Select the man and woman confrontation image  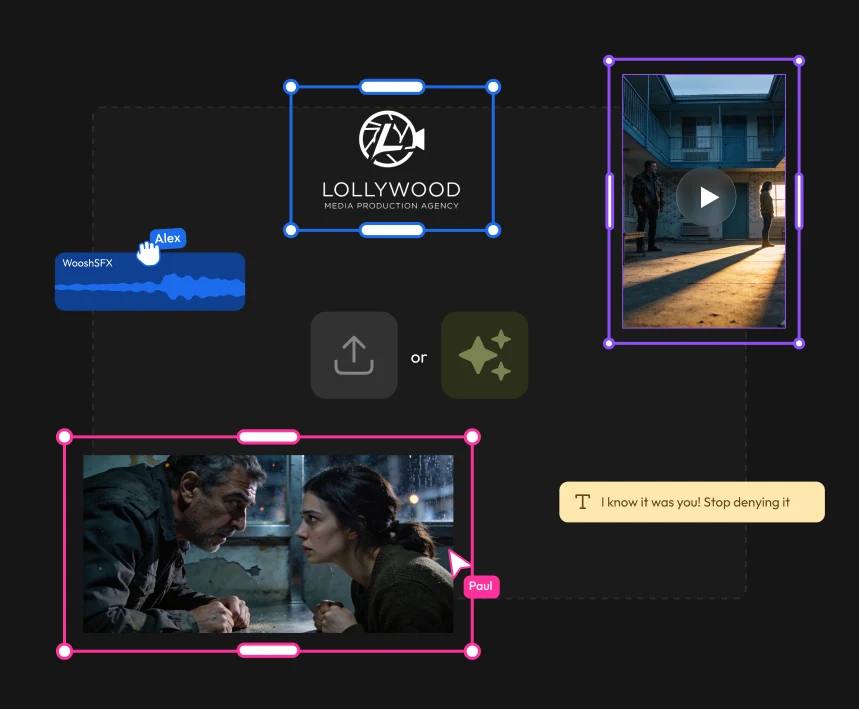[268, 544]
